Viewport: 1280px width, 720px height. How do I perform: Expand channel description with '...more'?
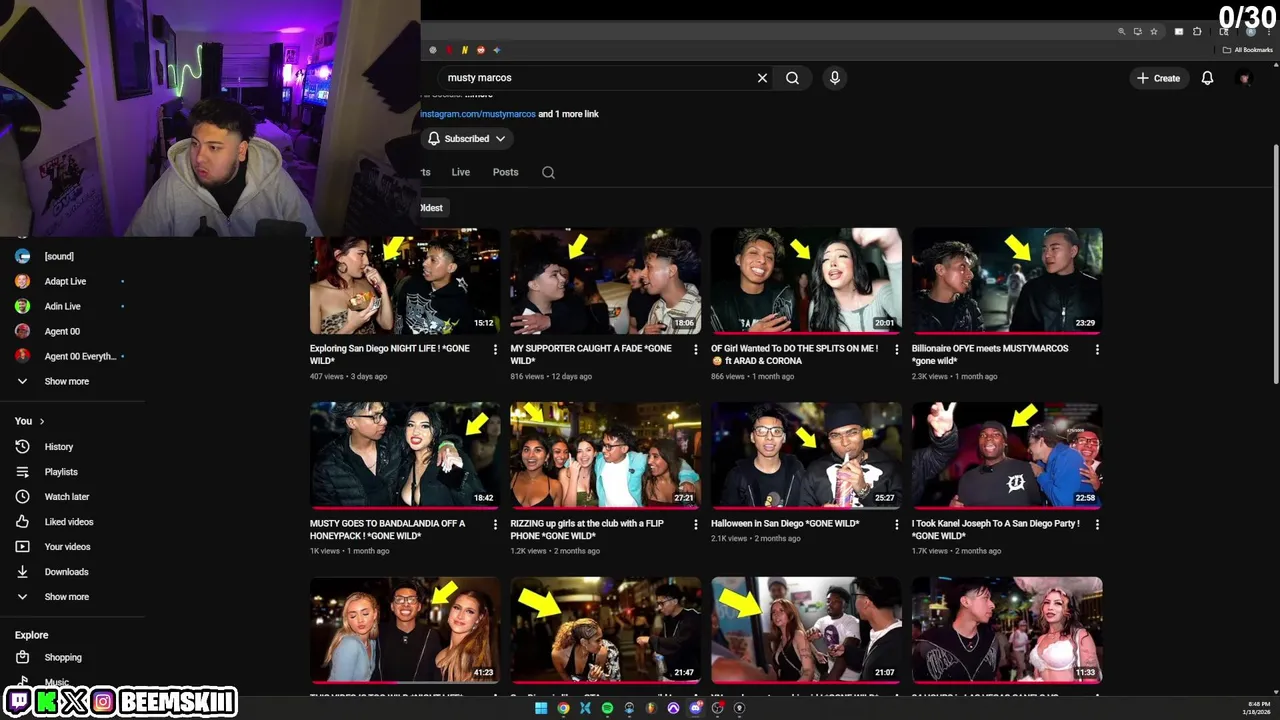tap(479, 95)
